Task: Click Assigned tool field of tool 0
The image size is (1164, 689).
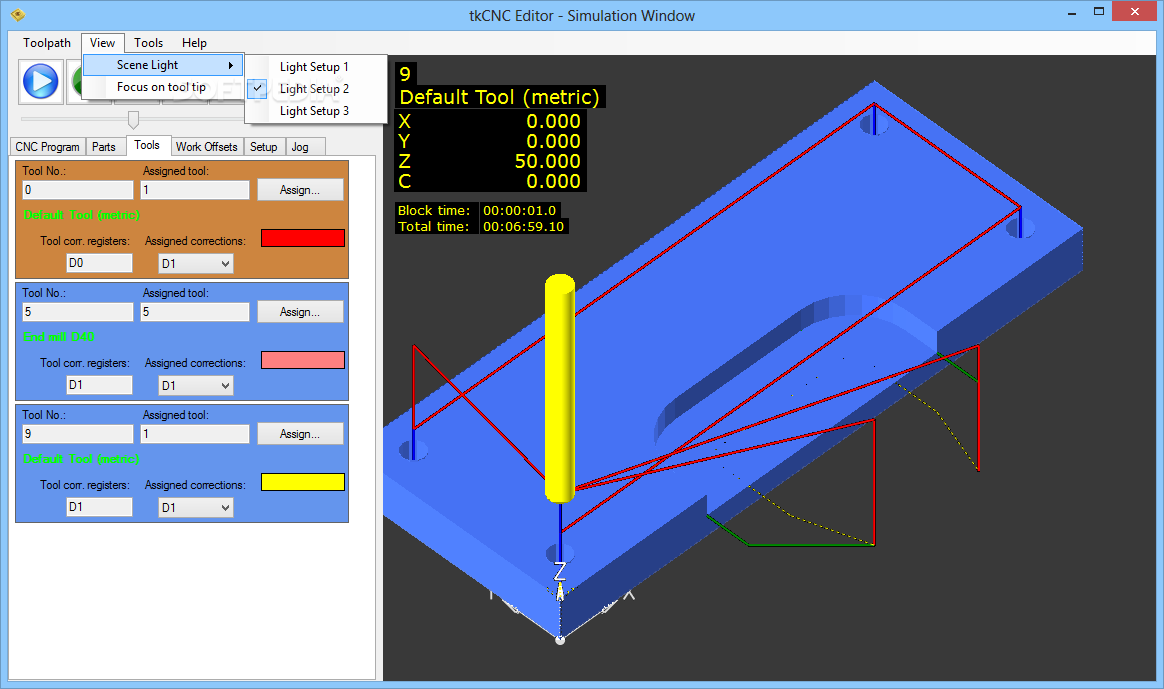Action: point(195,190)
